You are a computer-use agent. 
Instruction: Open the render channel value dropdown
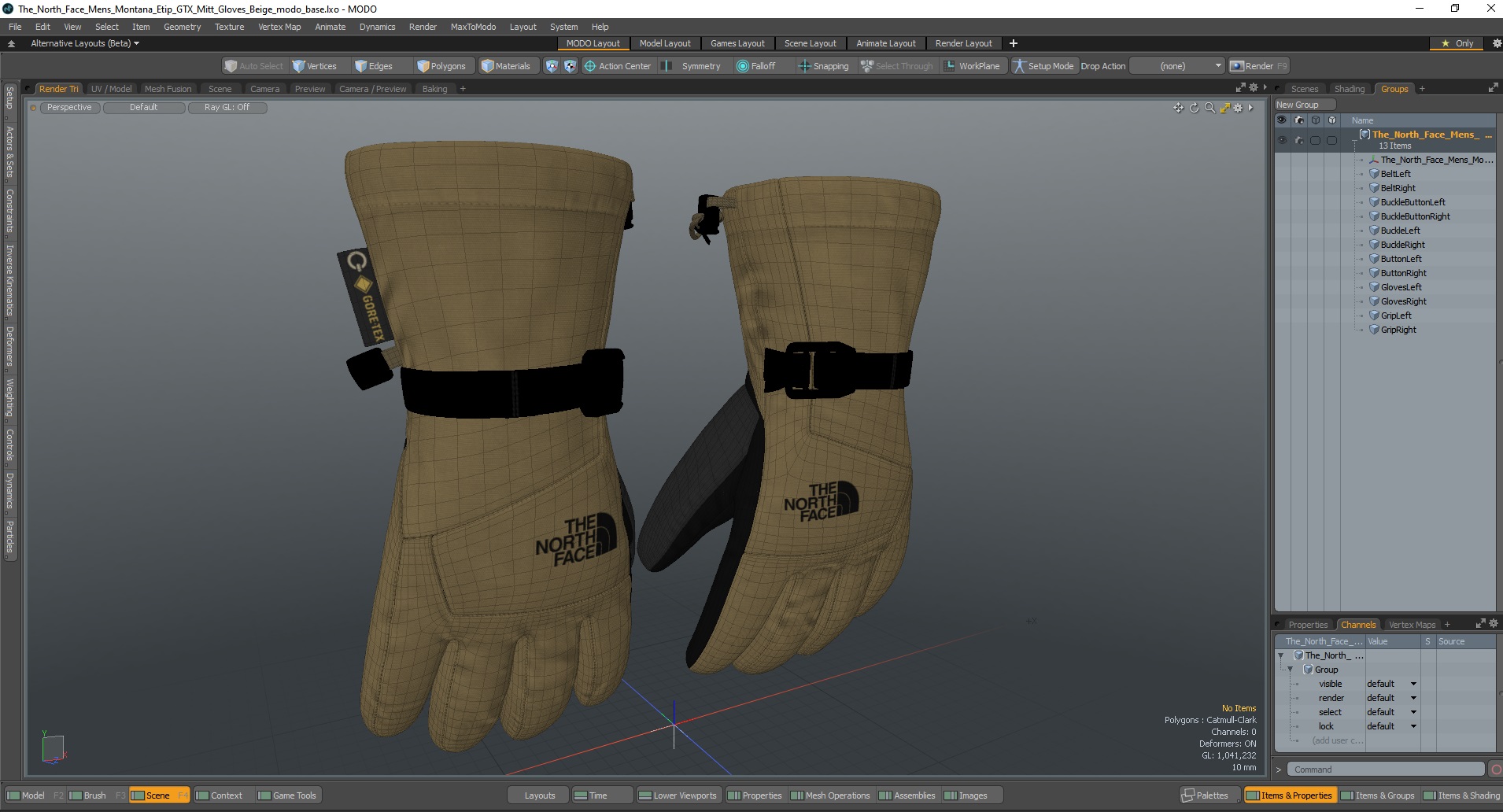click(x=1391, y=698)
